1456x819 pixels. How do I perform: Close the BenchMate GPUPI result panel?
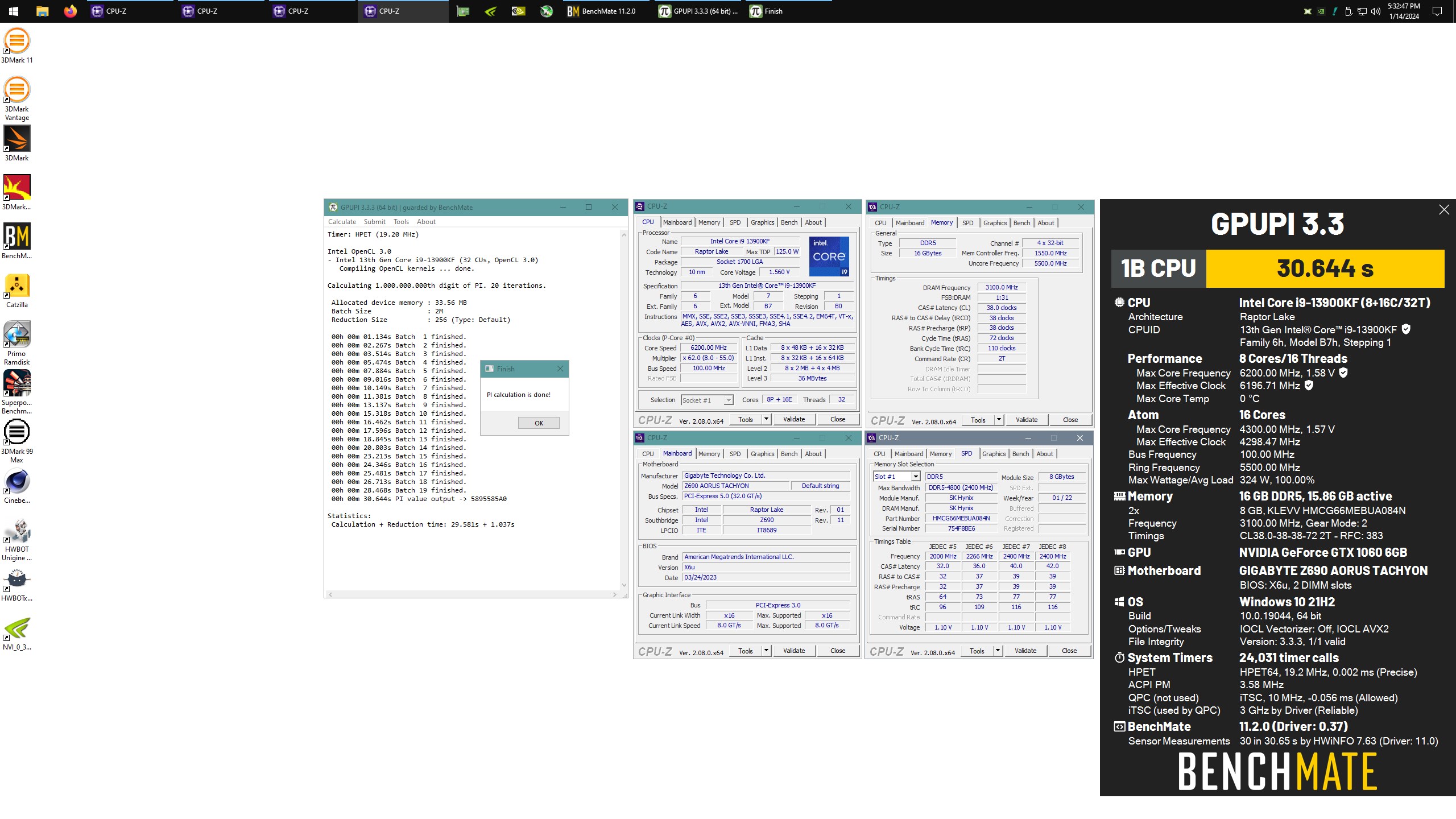pyautogui.click(x=1444, y=210)
